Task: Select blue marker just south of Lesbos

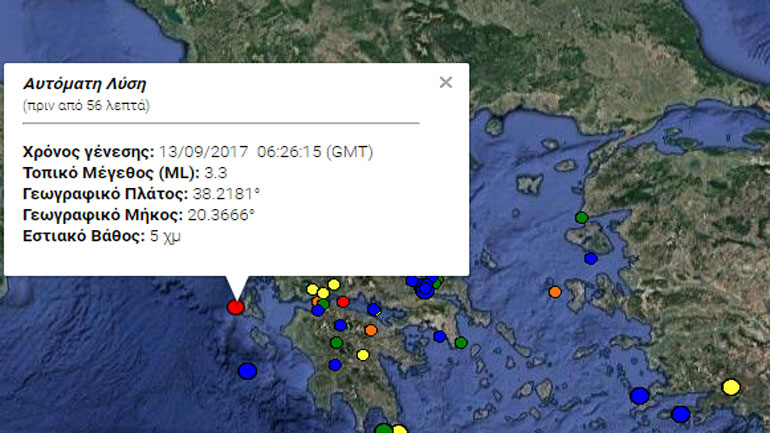Action: pyautogui.click(x=591, y=258)
